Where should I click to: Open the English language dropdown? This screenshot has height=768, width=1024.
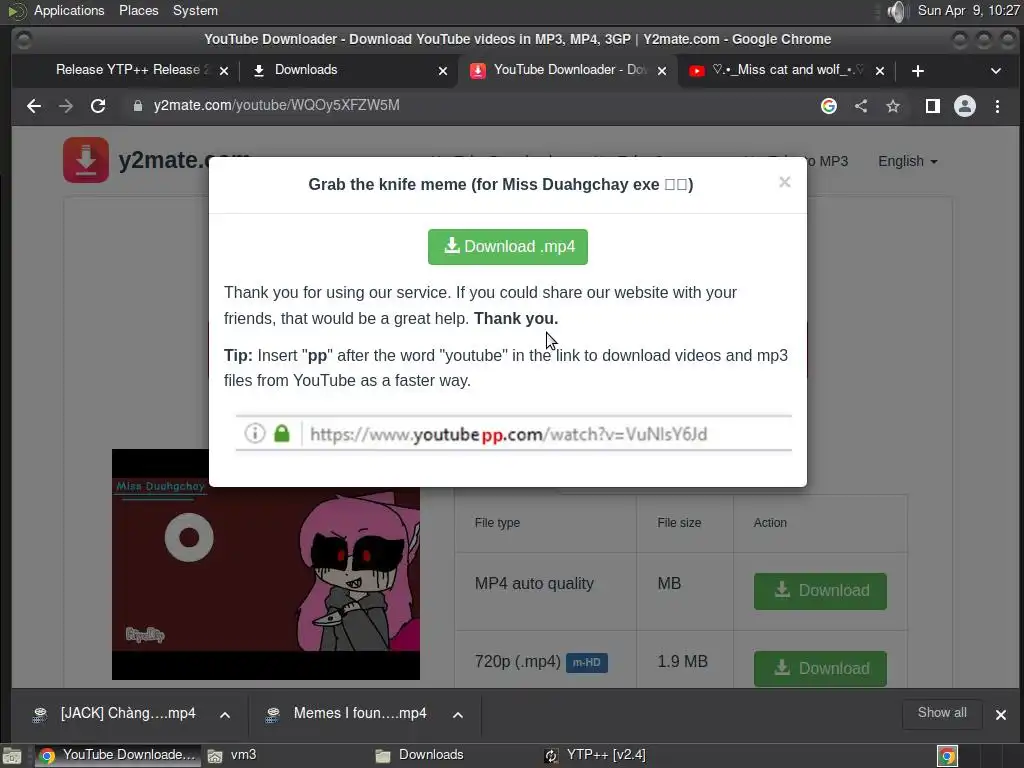tap(907, 161)
